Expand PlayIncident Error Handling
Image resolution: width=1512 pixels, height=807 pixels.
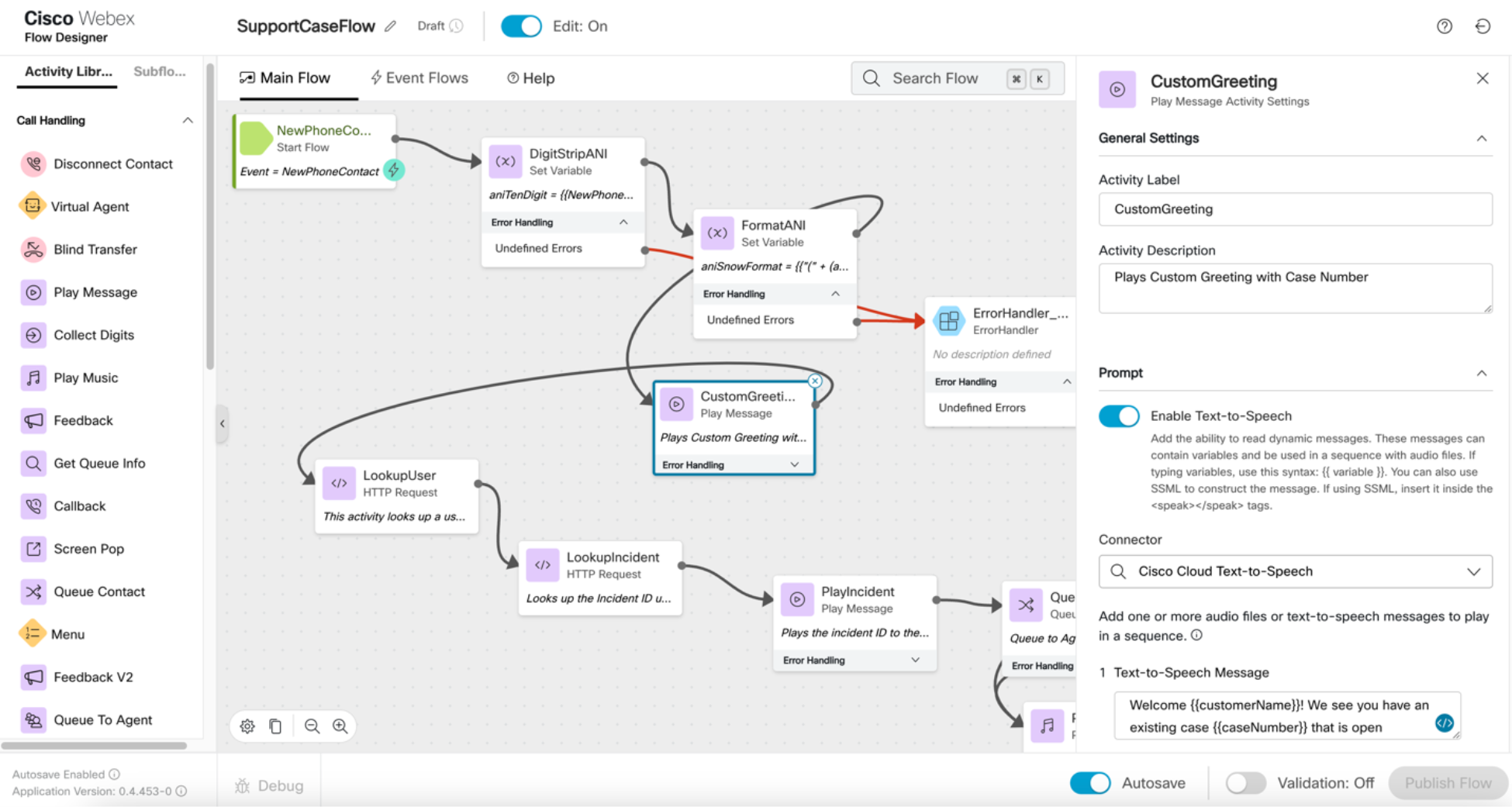(916, 660)
